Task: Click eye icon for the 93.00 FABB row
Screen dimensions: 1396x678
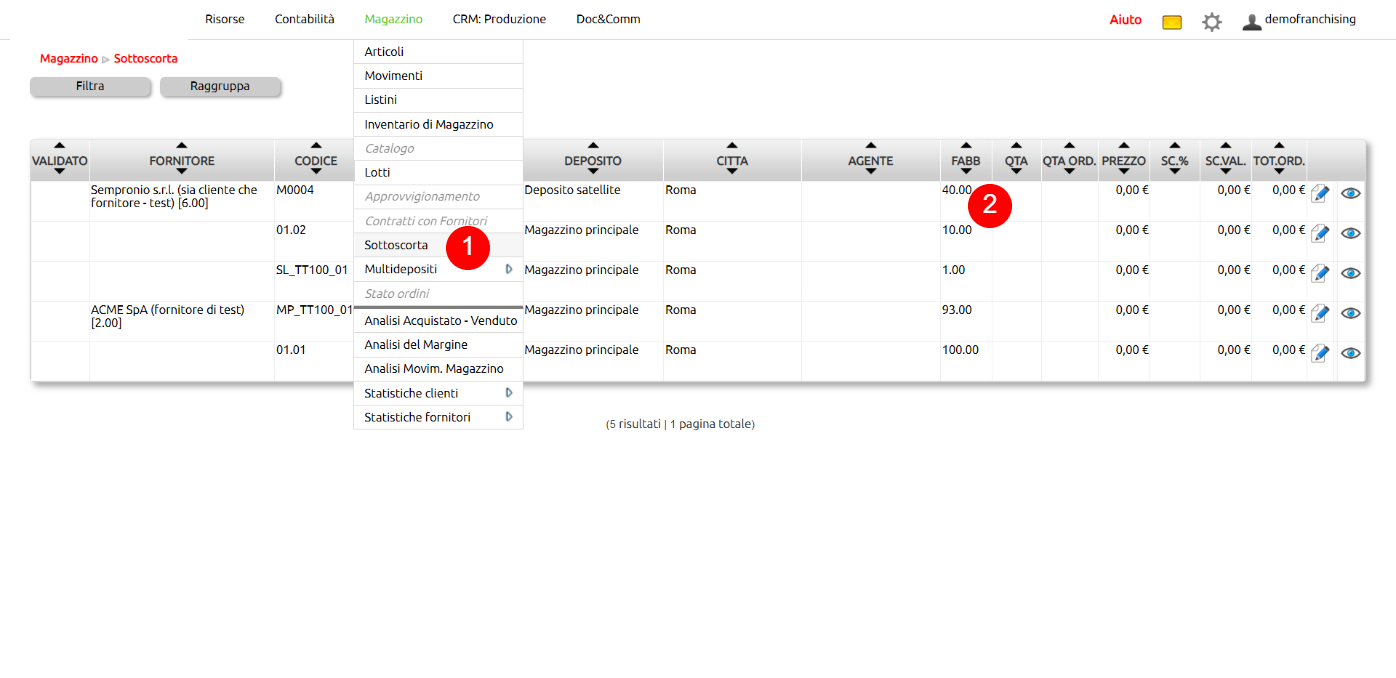Action: click(1350, 313)
